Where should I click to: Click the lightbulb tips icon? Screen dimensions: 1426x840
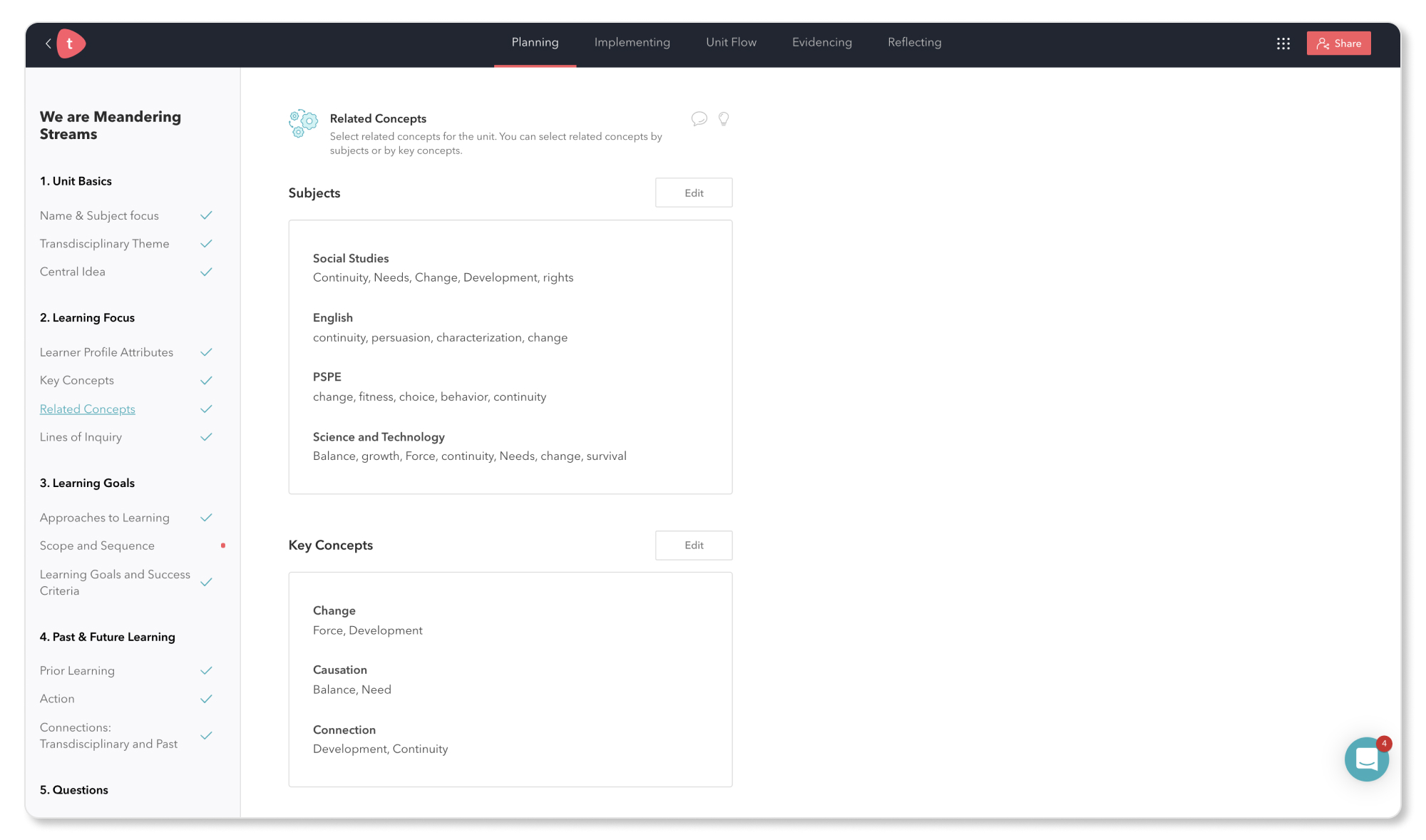(x=724, y=119)
